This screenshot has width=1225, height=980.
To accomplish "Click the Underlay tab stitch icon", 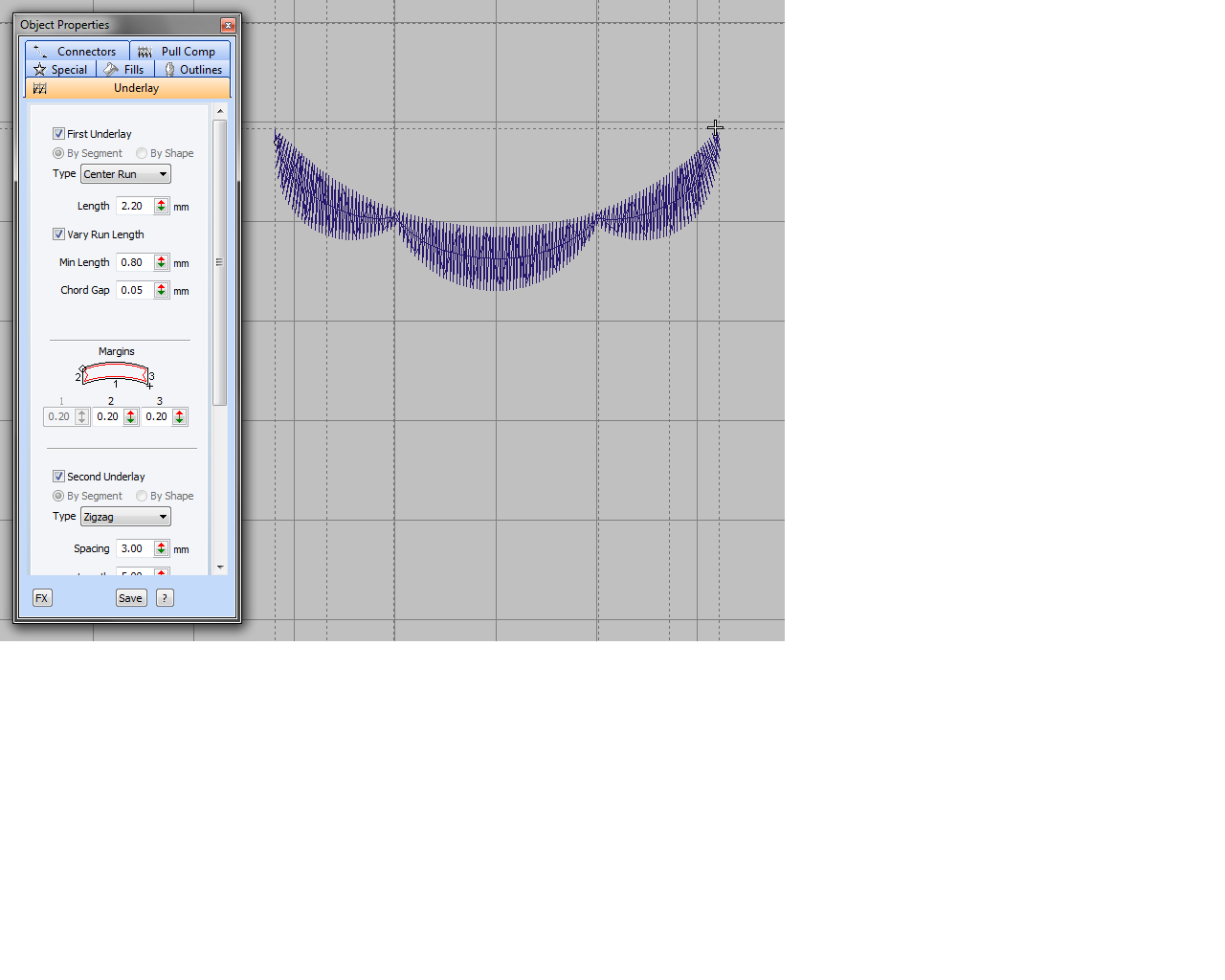I will pyautogui.click(x=39, y=88).
